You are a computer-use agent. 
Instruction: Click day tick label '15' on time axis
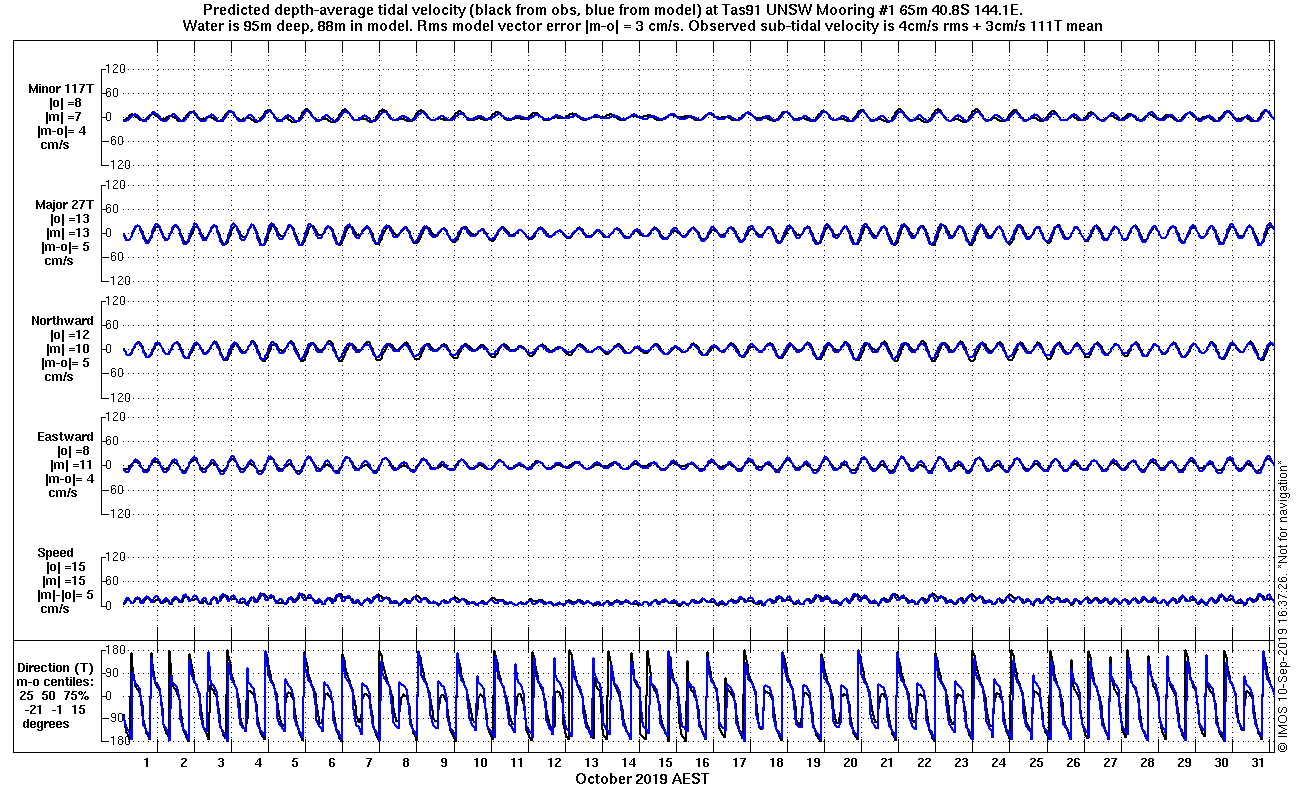point(665,762)
